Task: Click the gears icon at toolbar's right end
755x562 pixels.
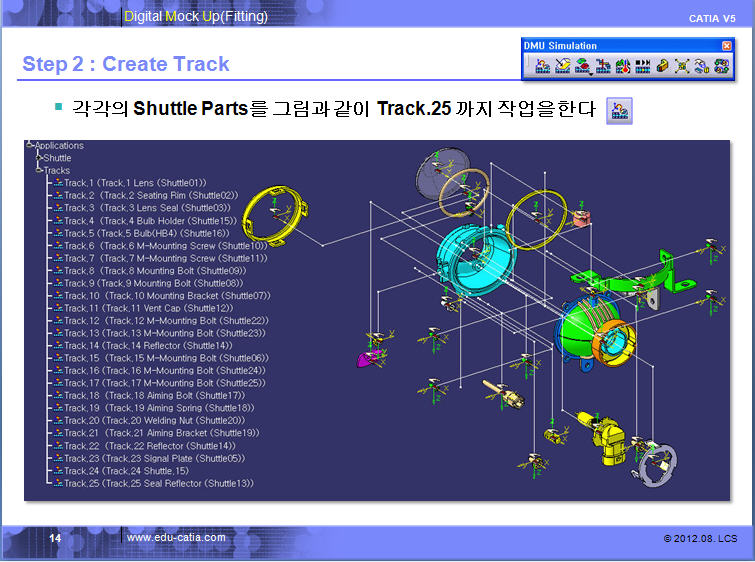Action: [721, 66]
